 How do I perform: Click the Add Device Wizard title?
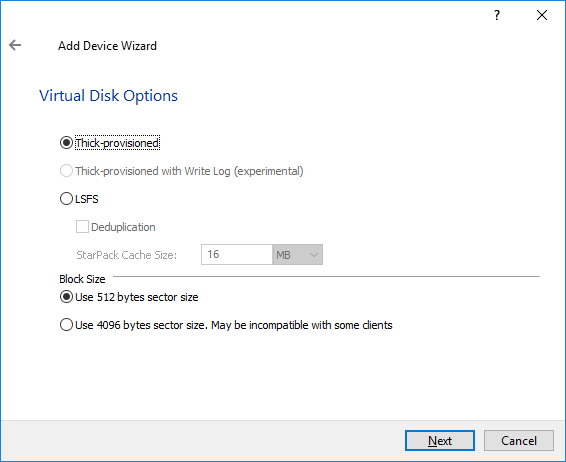(108, 46)
